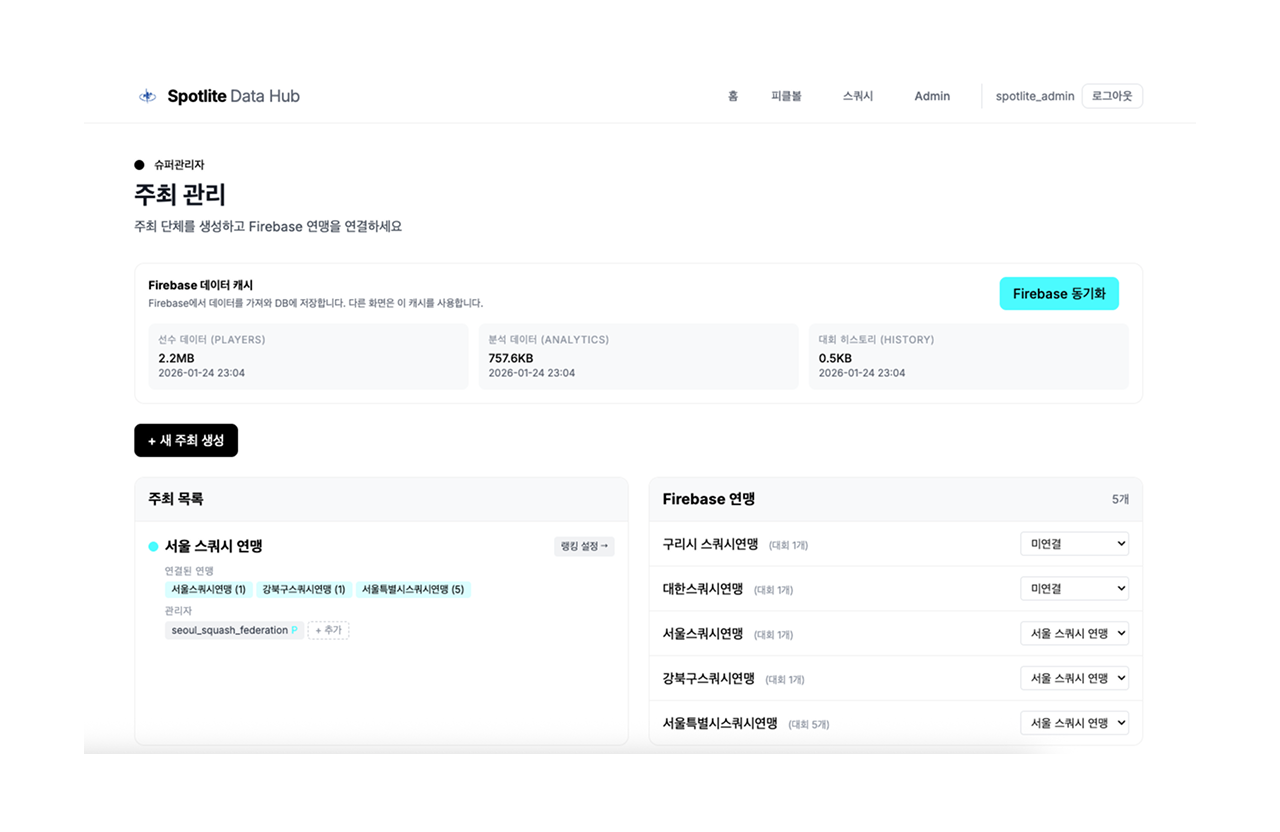Expand the 강북구스쿼시연맹 connection selector
Viewport: 1280px width, 832px height.
pyautogui.click(x=1074, y=677)
